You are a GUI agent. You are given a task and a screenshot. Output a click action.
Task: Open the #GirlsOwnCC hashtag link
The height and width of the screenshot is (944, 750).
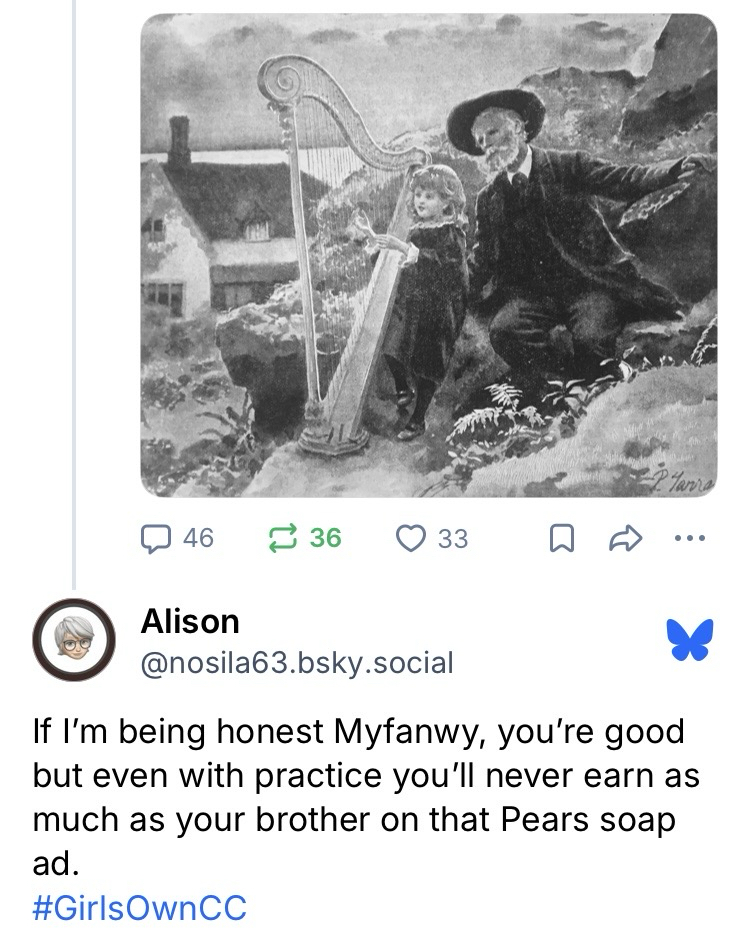pyautogui.click(x=140, y=908)
